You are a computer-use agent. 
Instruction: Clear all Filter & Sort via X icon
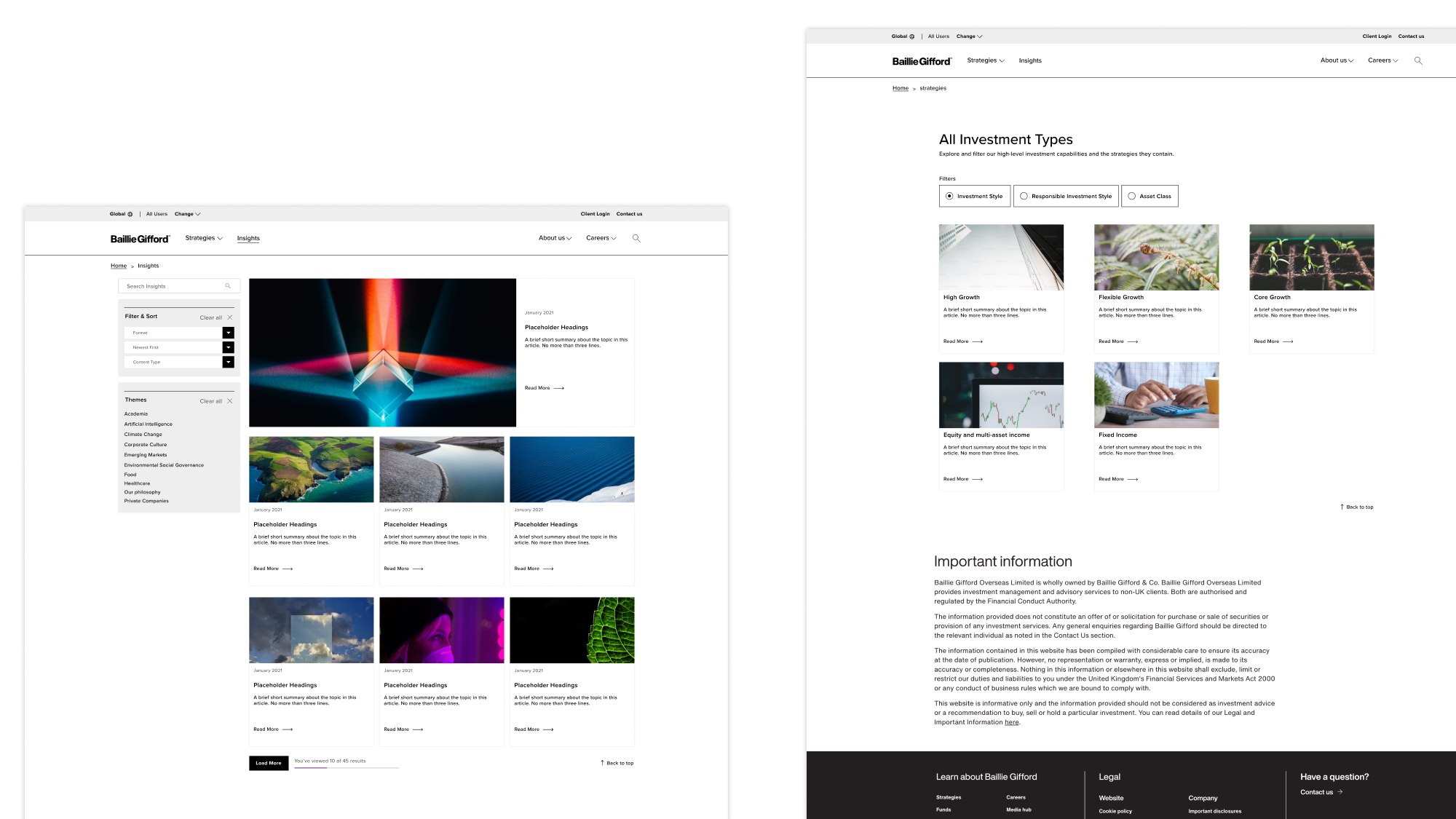pos(230,317)
